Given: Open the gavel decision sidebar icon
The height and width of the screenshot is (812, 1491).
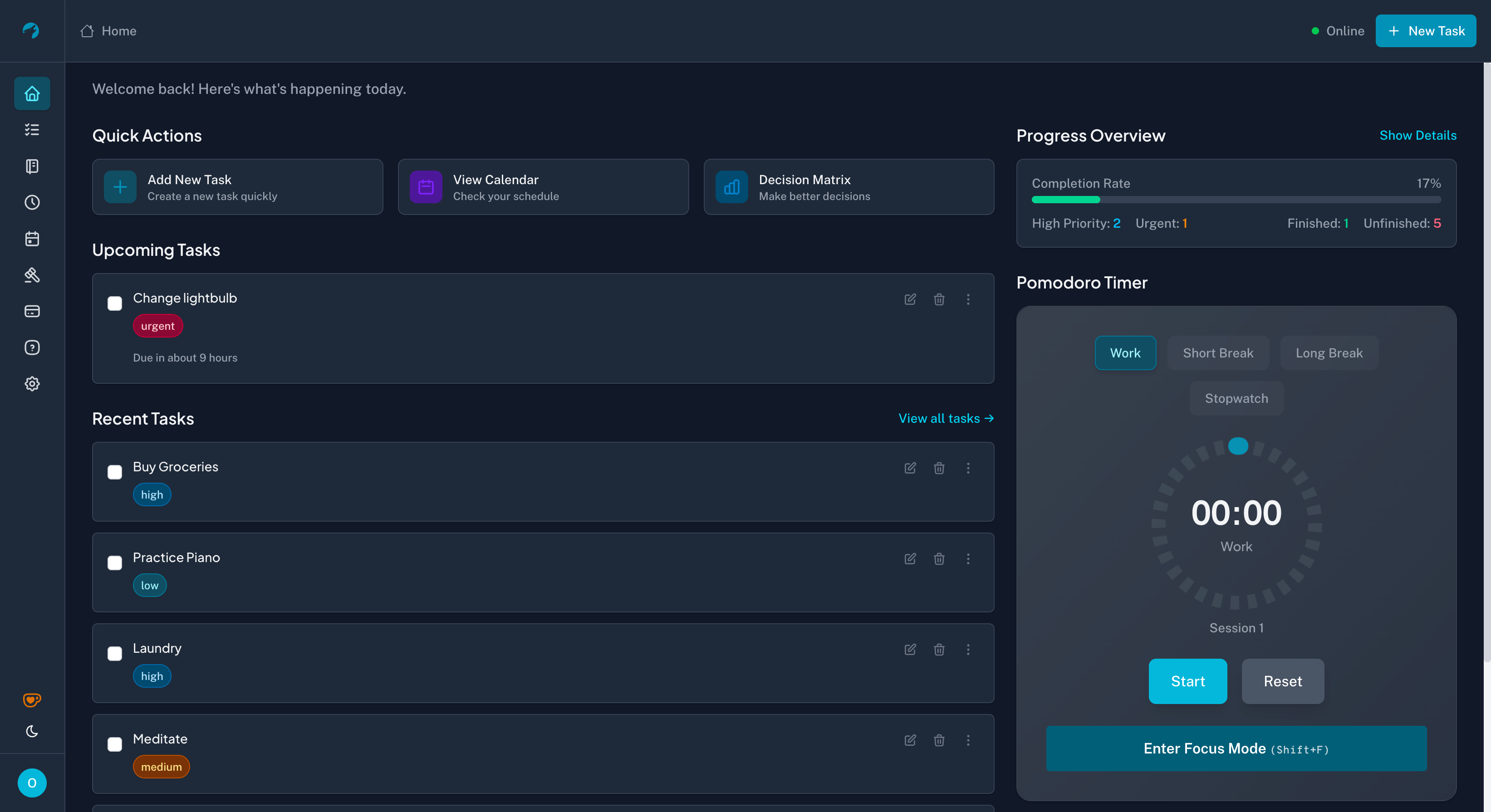Looking at the screenshot, I should click(x=32, y=275).
